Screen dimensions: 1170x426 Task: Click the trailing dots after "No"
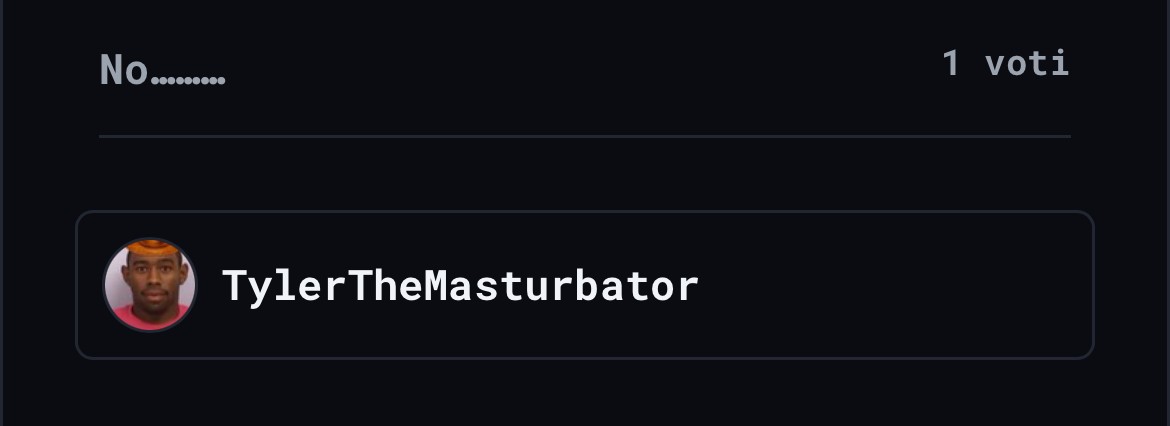pyautogui.click(x=188, y=80)
